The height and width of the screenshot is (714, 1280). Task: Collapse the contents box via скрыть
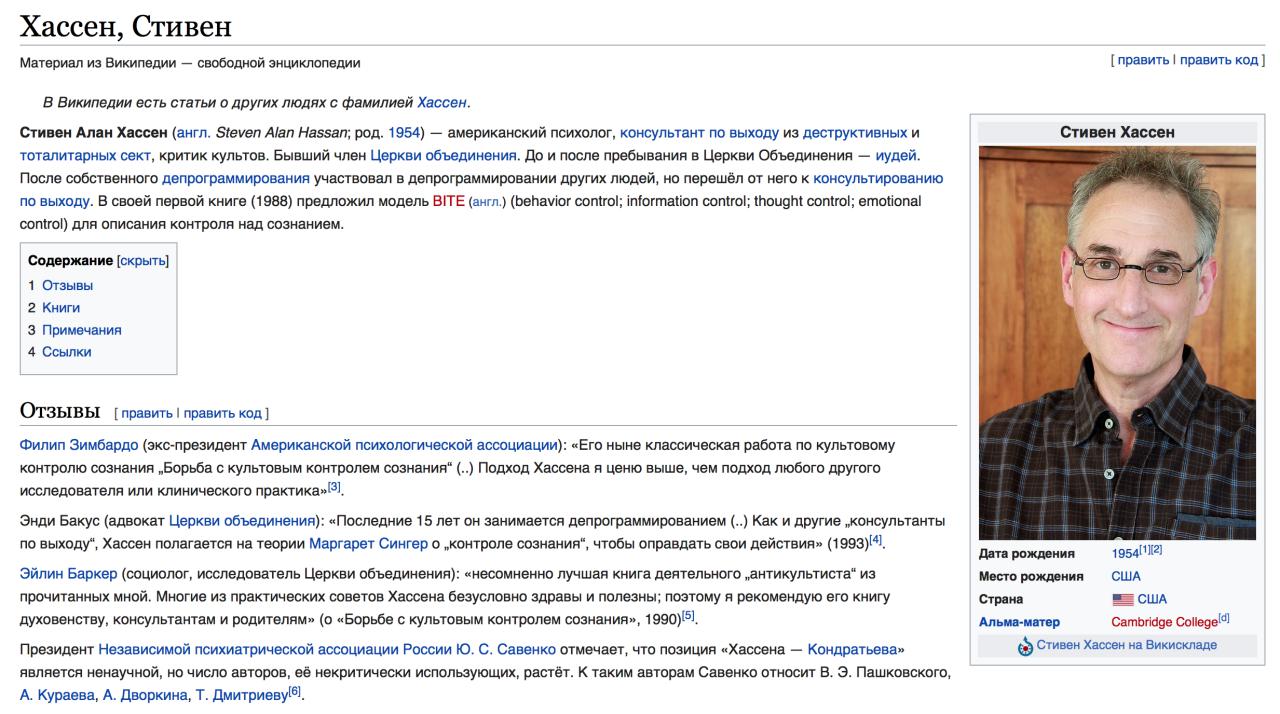pyautogui.click(x=143, y=260)
